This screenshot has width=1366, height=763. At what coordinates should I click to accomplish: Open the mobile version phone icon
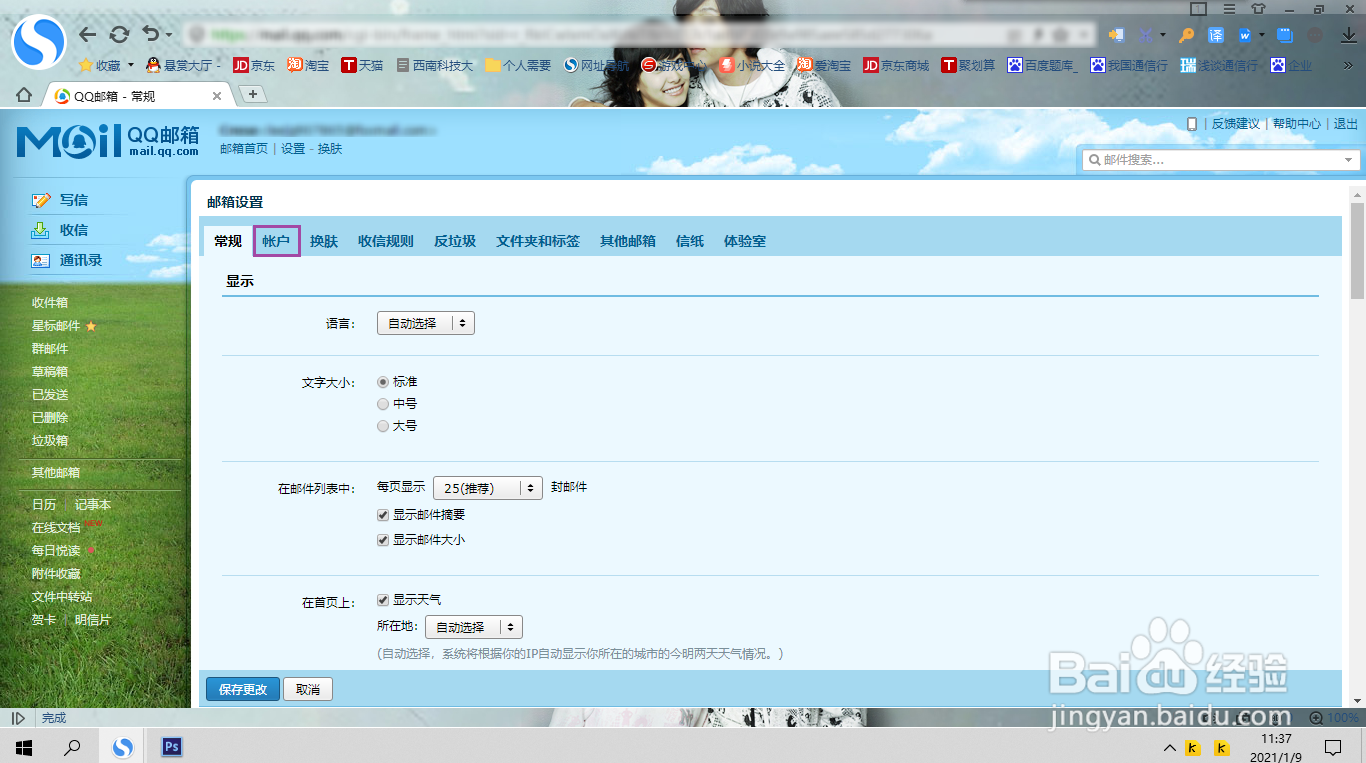1192,124
